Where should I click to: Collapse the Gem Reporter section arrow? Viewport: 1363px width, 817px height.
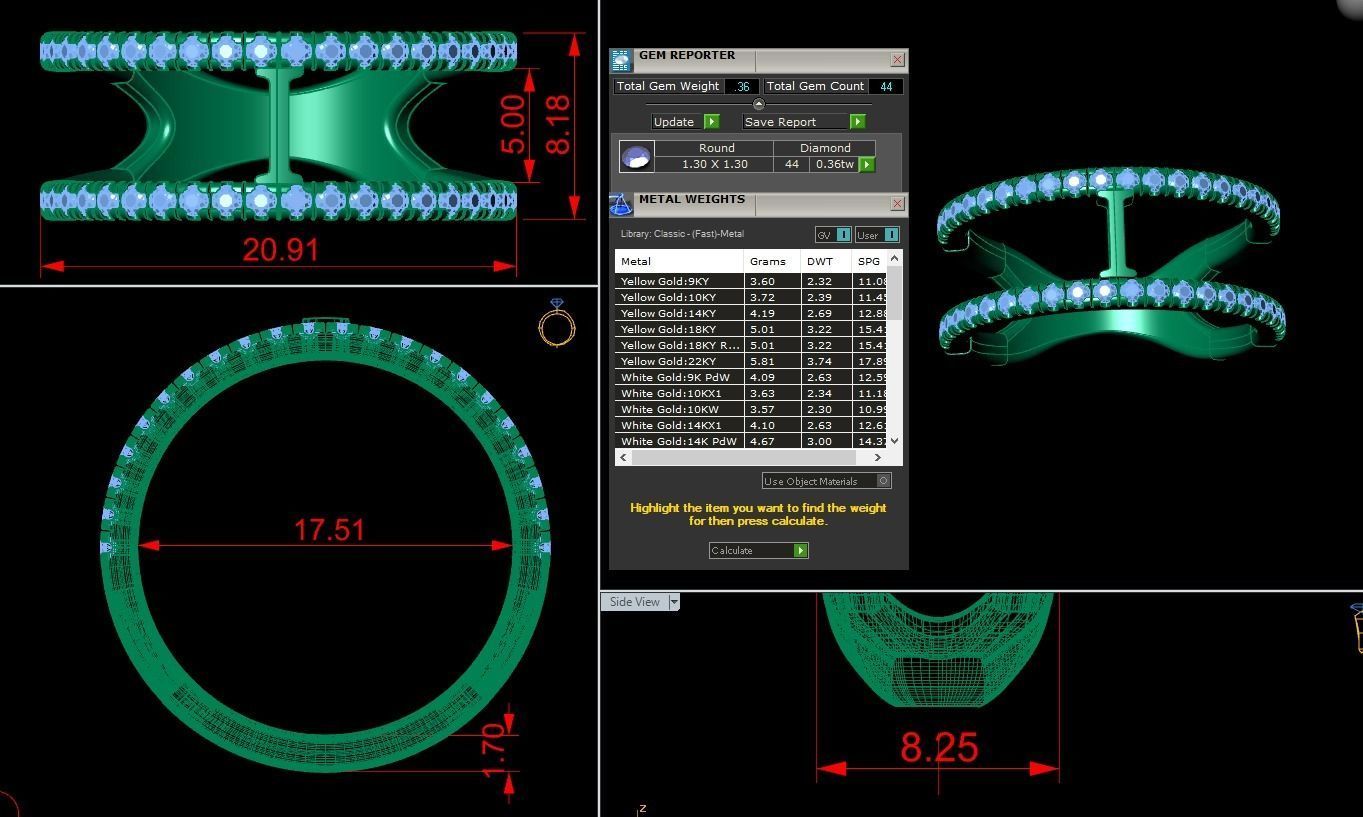[758, 104]
